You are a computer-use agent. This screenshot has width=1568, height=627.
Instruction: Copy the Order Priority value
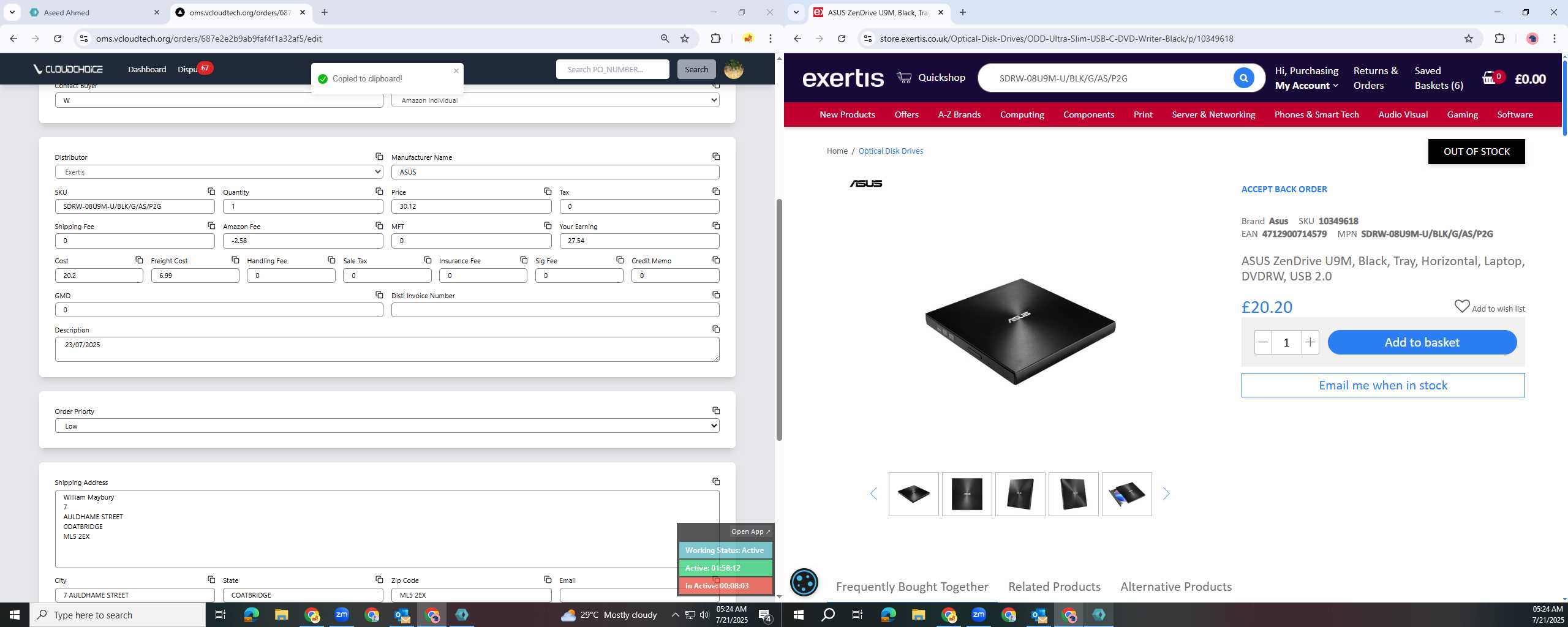[716, 411]
